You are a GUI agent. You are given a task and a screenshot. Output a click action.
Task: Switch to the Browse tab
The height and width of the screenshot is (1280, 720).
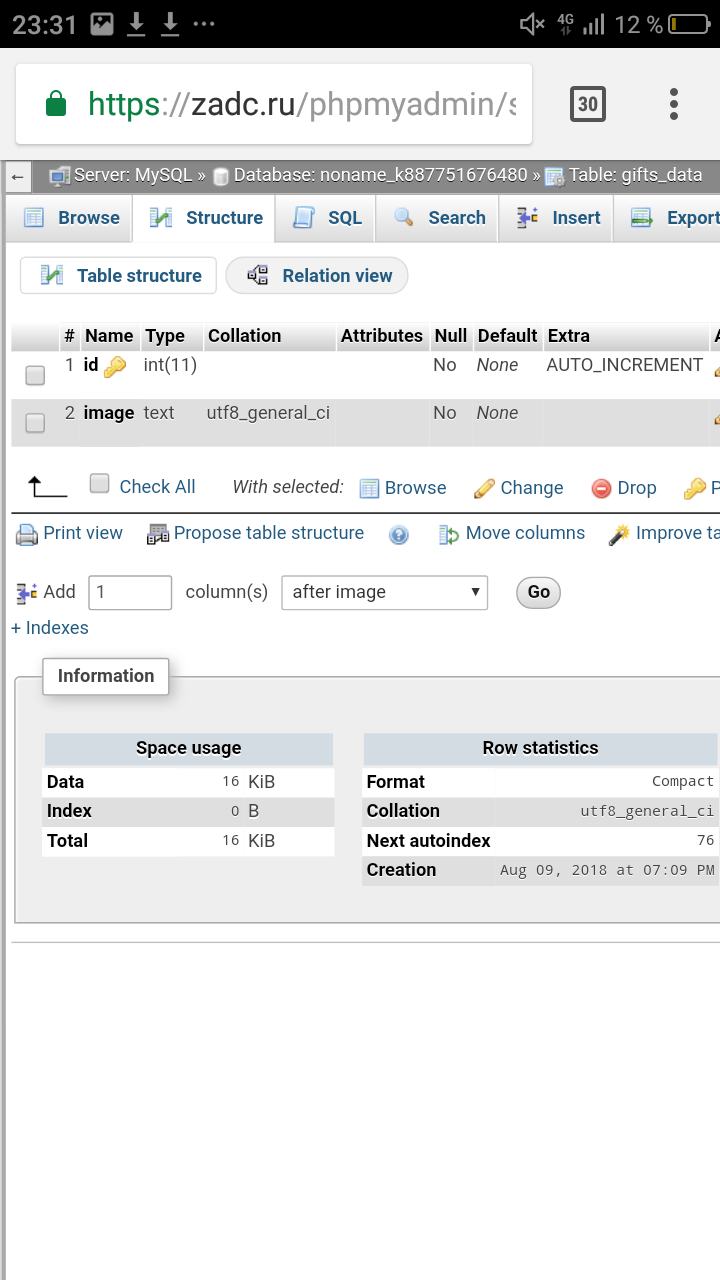click(72, 218)
